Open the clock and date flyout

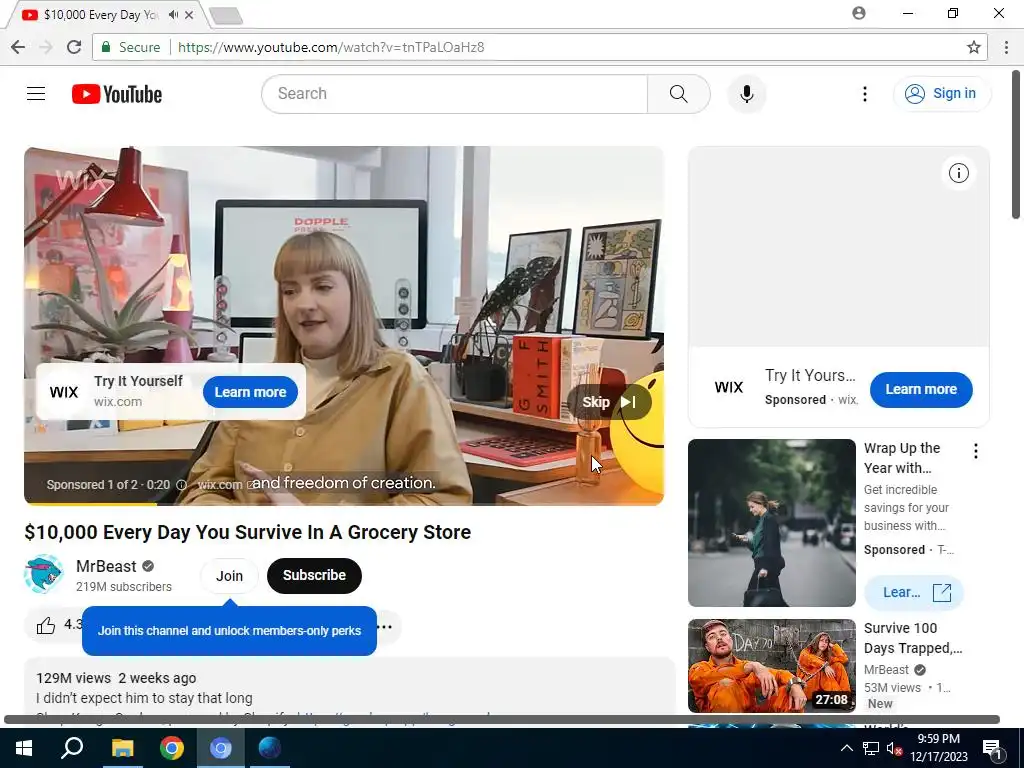tap(938, 748)
